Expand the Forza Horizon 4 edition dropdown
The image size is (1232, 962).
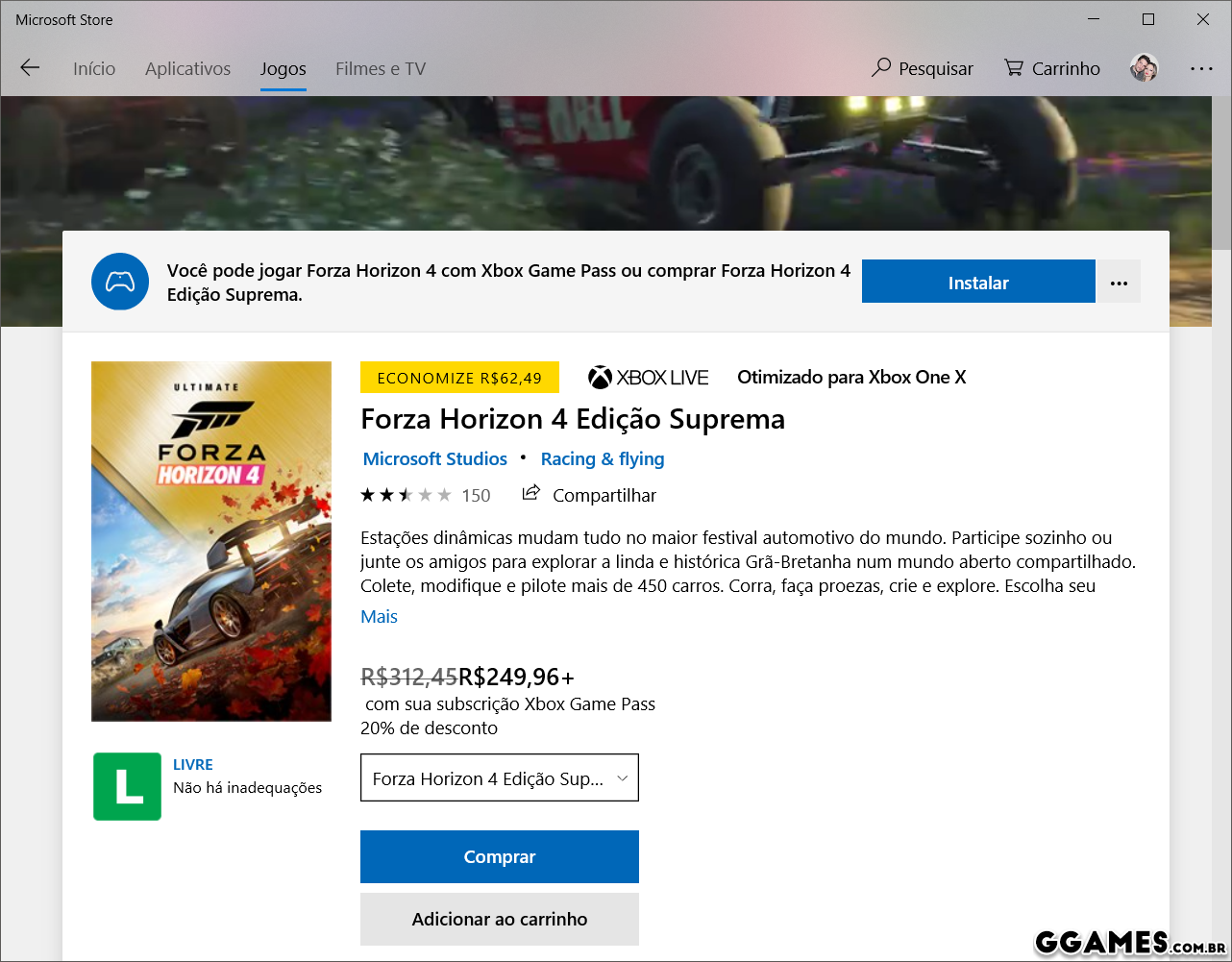[499, 778]
